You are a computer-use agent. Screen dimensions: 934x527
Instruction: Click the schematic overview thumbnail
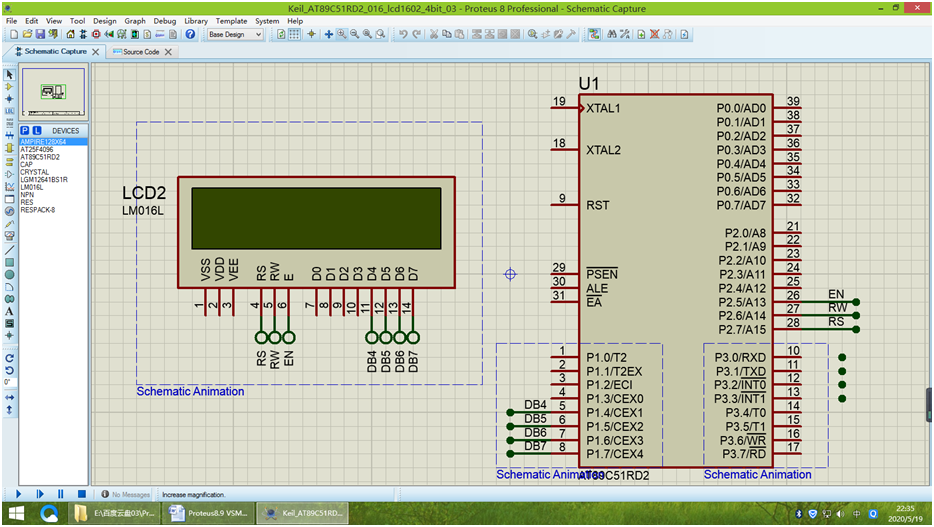tap(54, 92)
